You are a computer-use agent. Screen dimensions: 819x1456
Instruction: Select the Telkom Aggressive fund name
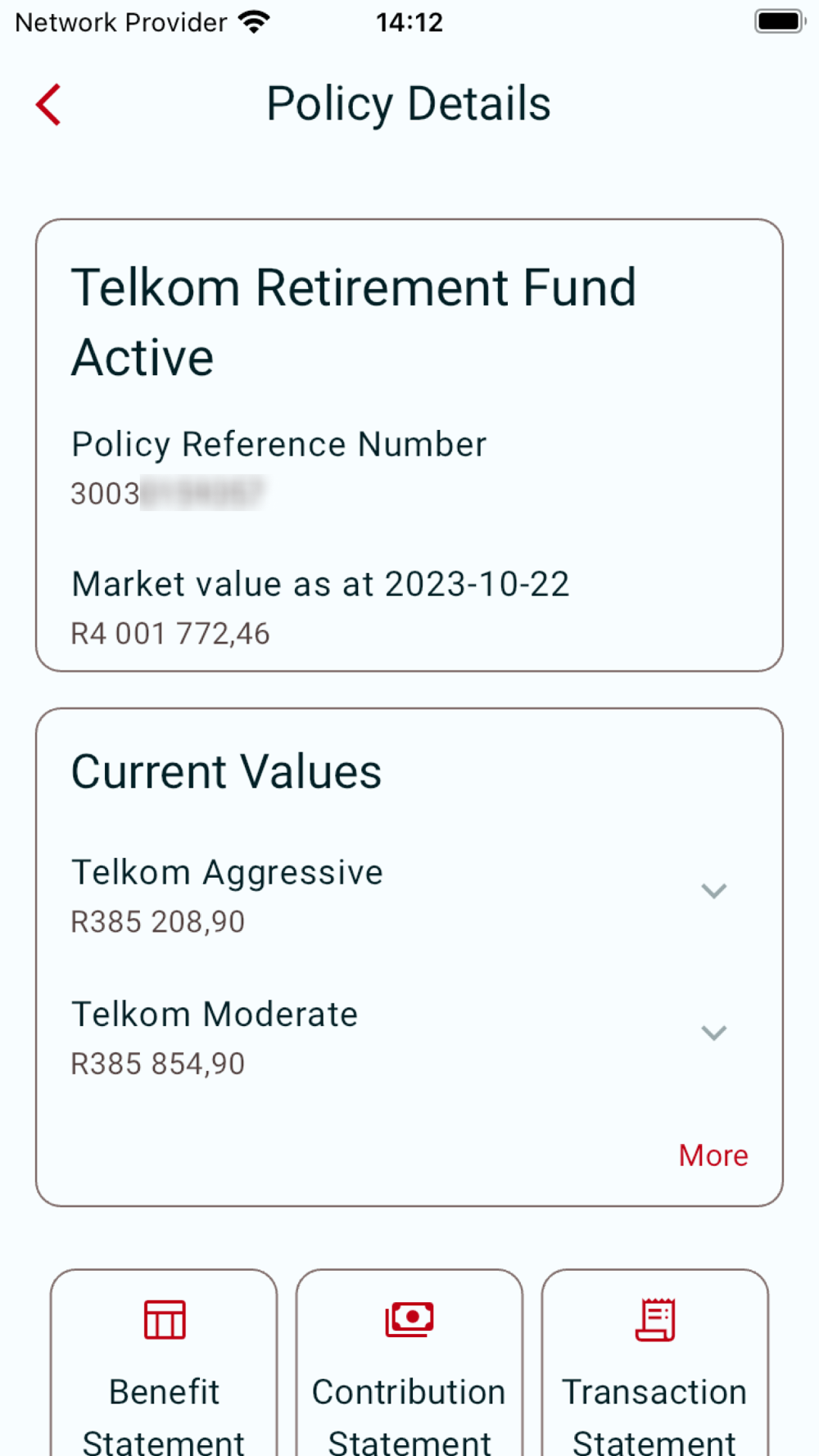pos(227,872)
